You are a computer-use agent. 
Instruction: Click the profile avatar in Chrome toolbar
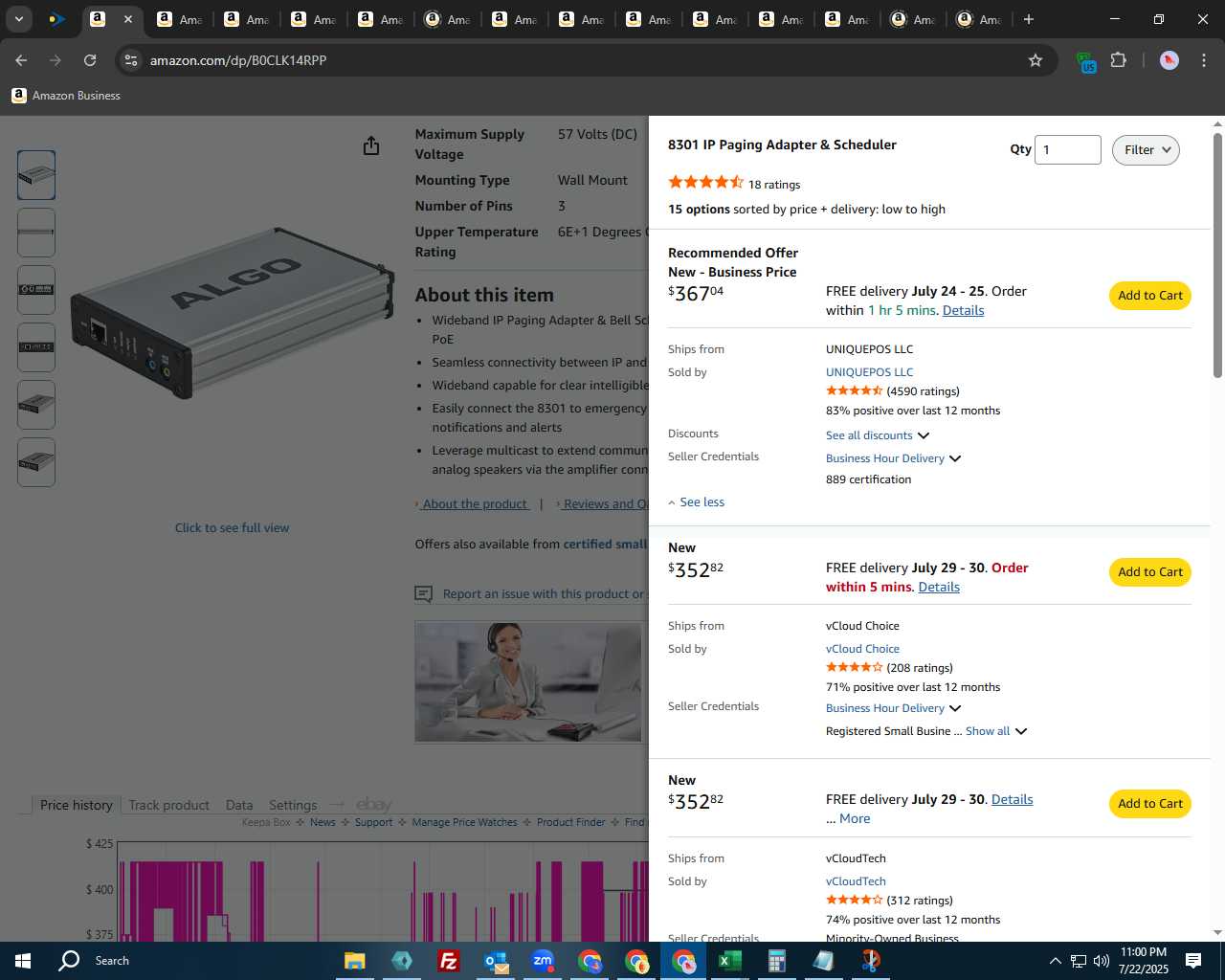coord(1169,60)
